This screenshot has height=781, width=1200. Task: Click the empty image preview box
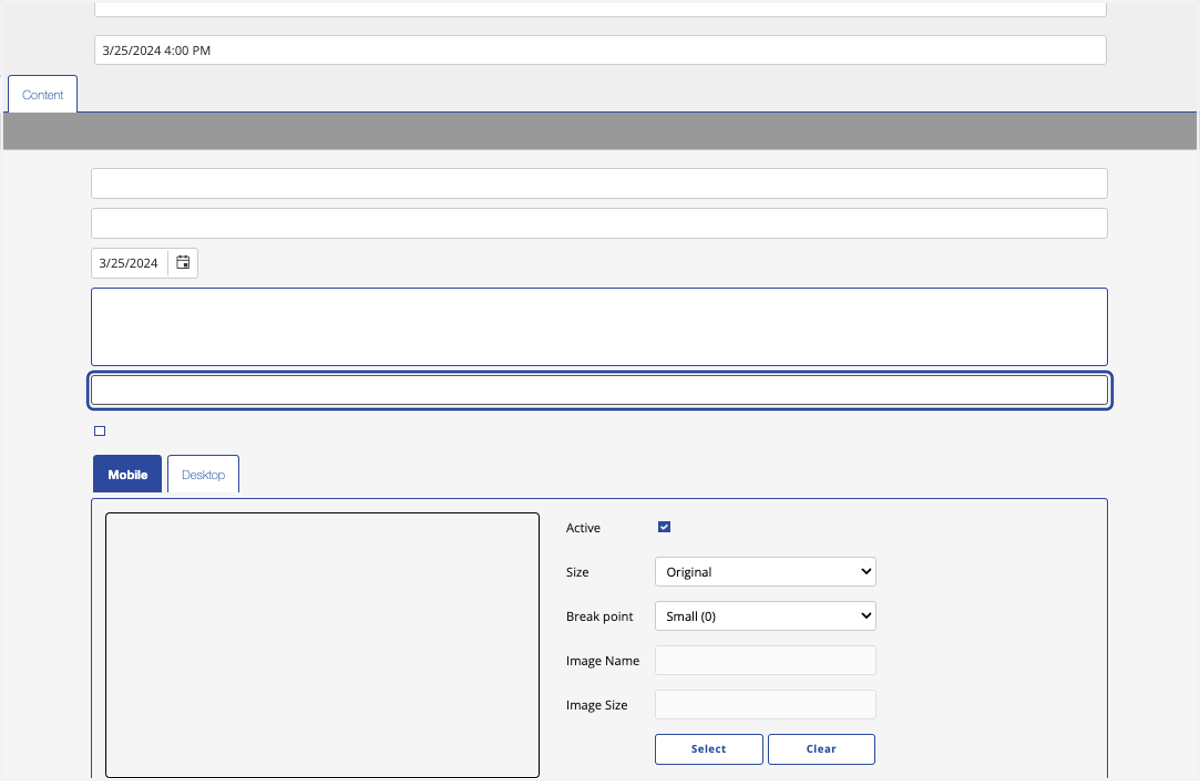[322, 645]
